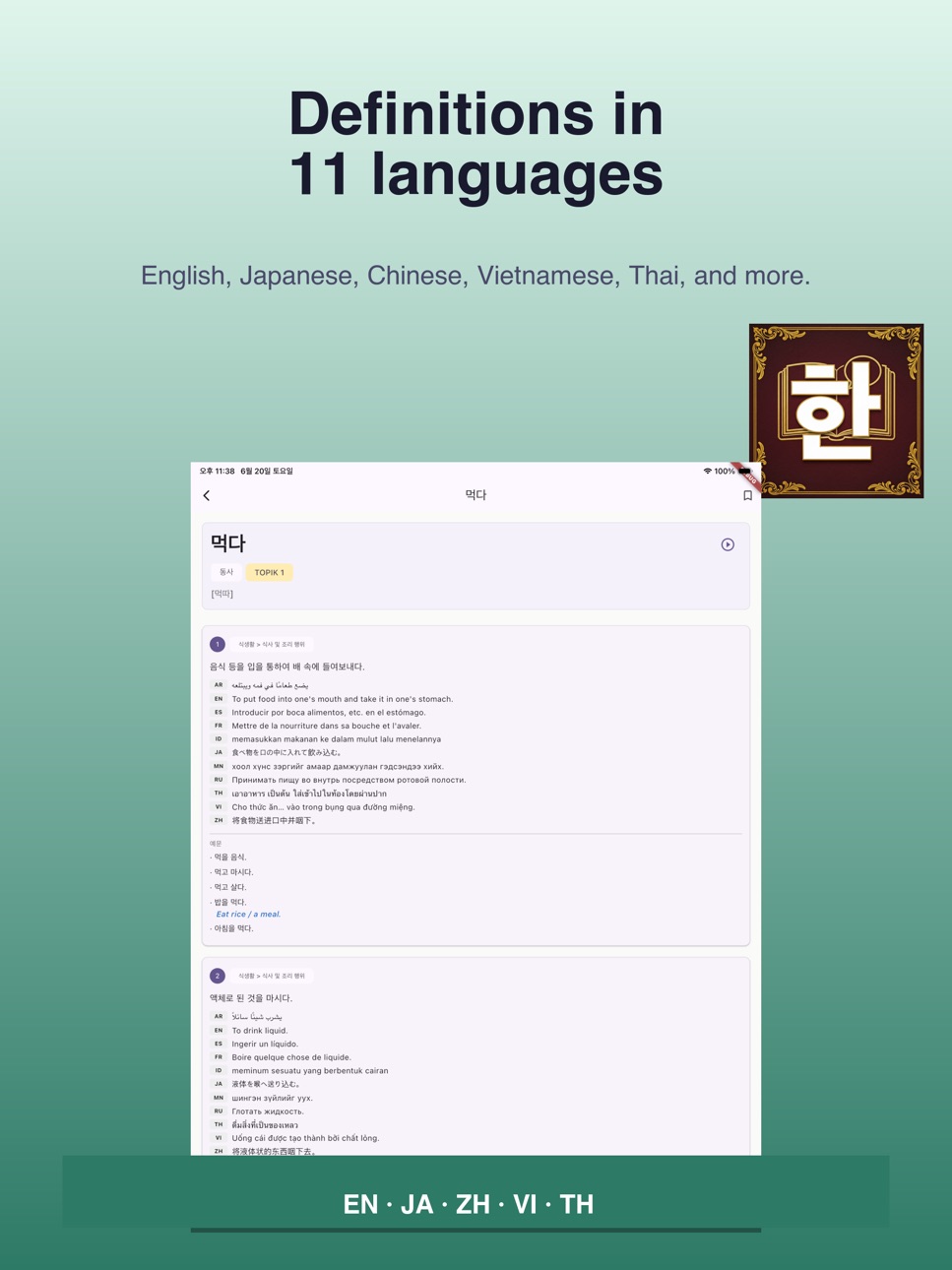Tap the definition number 1 badge
Image resolution: width=952 pixels, height=1270 pixels.
218,644
